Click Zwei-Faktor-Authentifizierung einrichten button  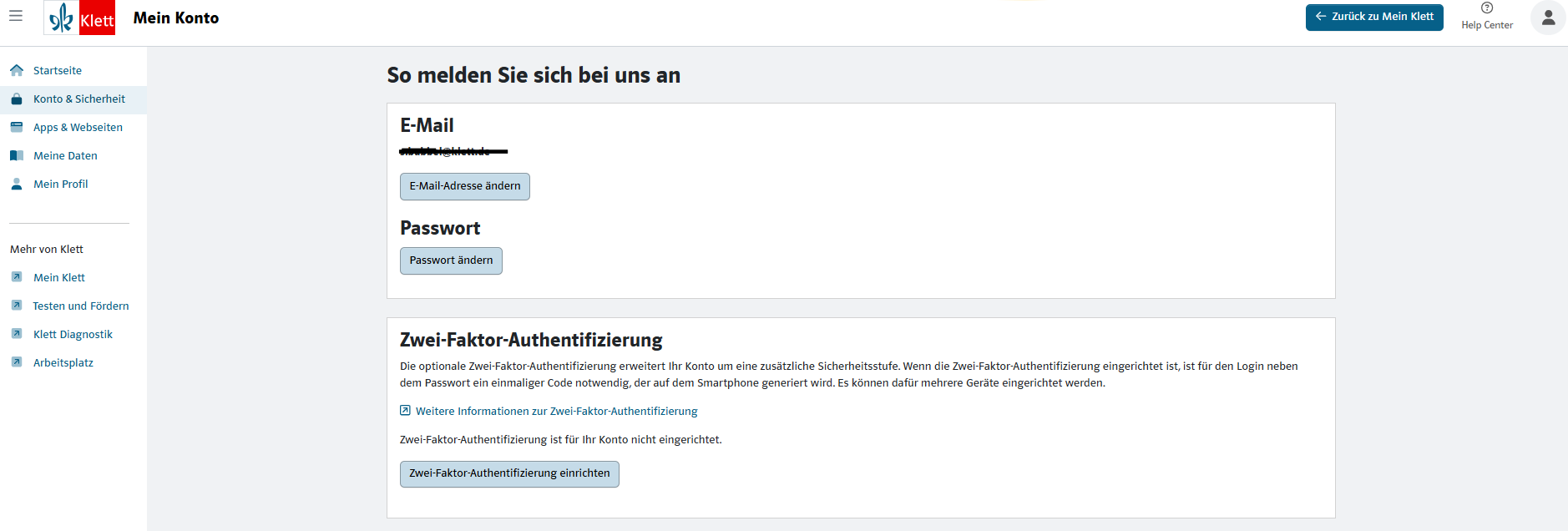509,473
